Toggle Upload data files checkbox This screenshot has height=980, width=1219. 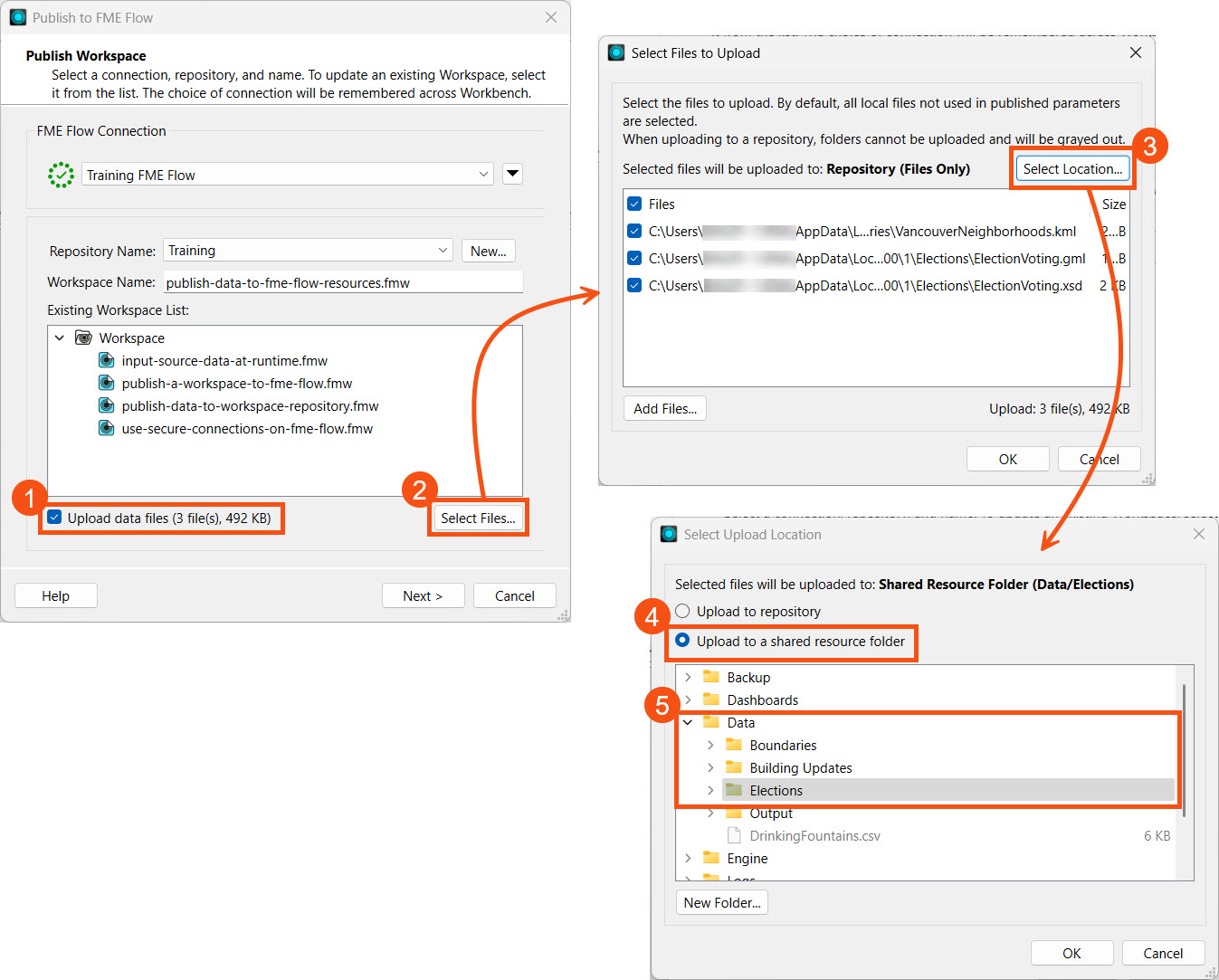[x=54, y=518]
